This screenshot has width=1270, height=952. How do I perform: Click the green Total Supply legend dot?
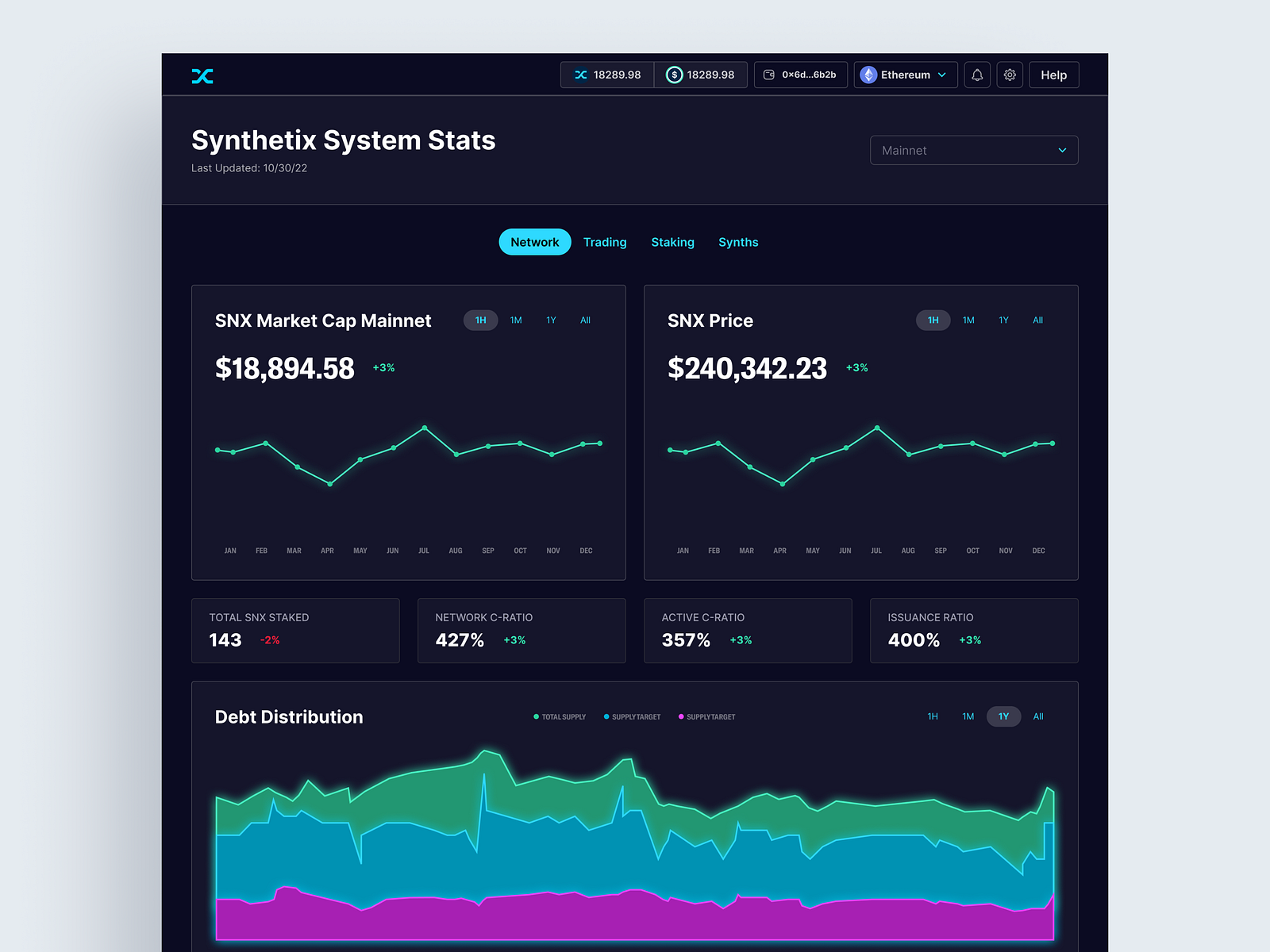538,716
